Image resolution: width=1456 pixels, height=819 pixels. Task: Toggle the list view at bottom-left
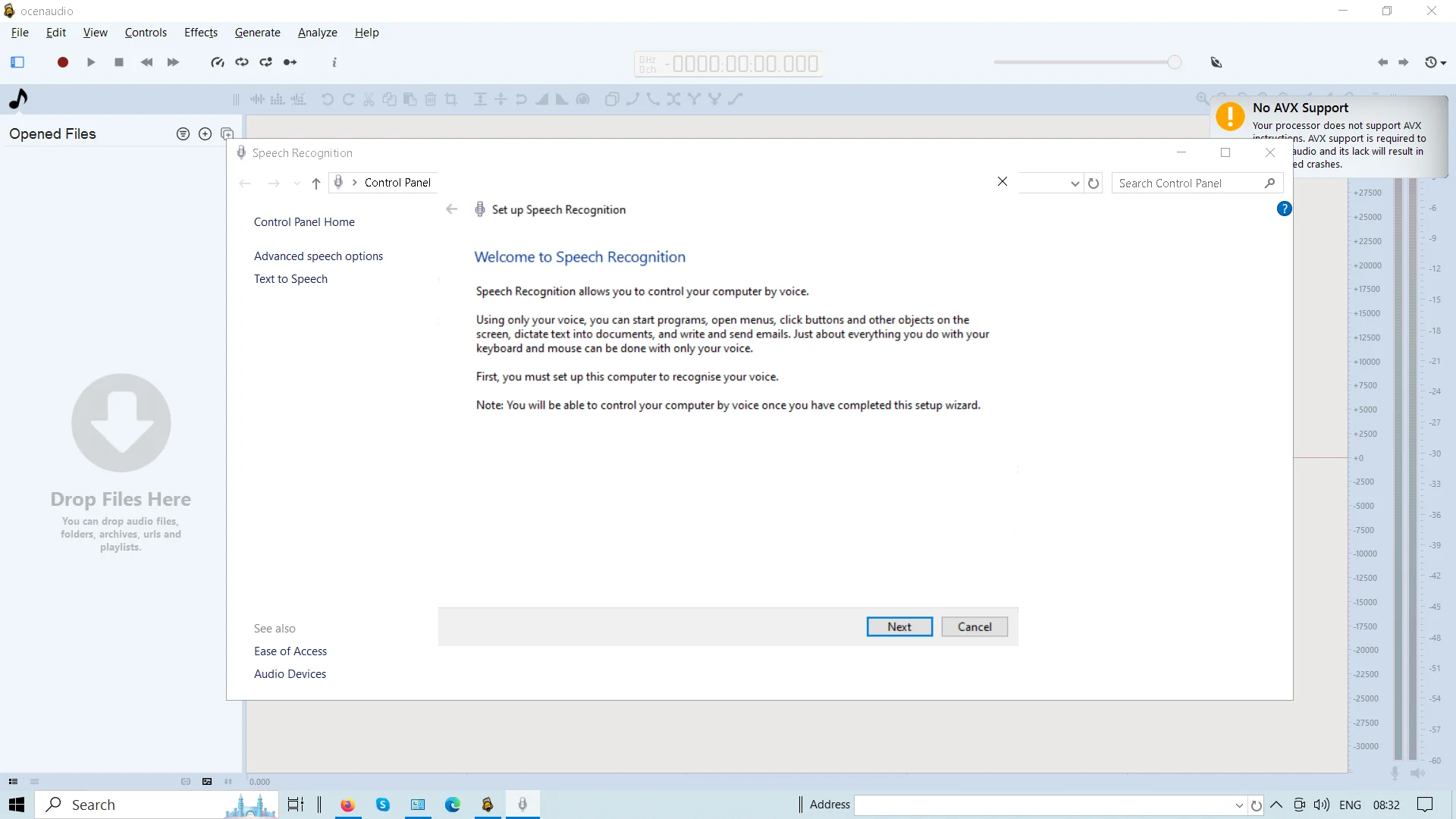click(13, 782)
